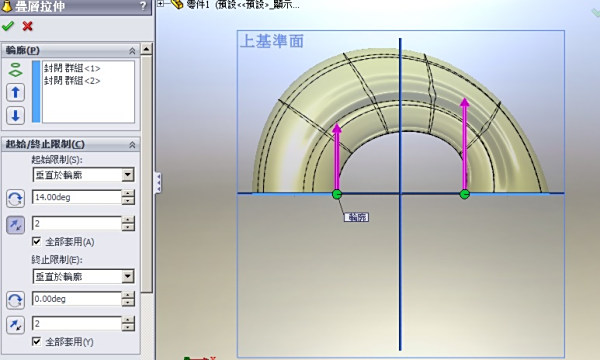Collapse the 起始/終止限制(C) section
This screenshot has height=360, width=600.
click(132, 145)
